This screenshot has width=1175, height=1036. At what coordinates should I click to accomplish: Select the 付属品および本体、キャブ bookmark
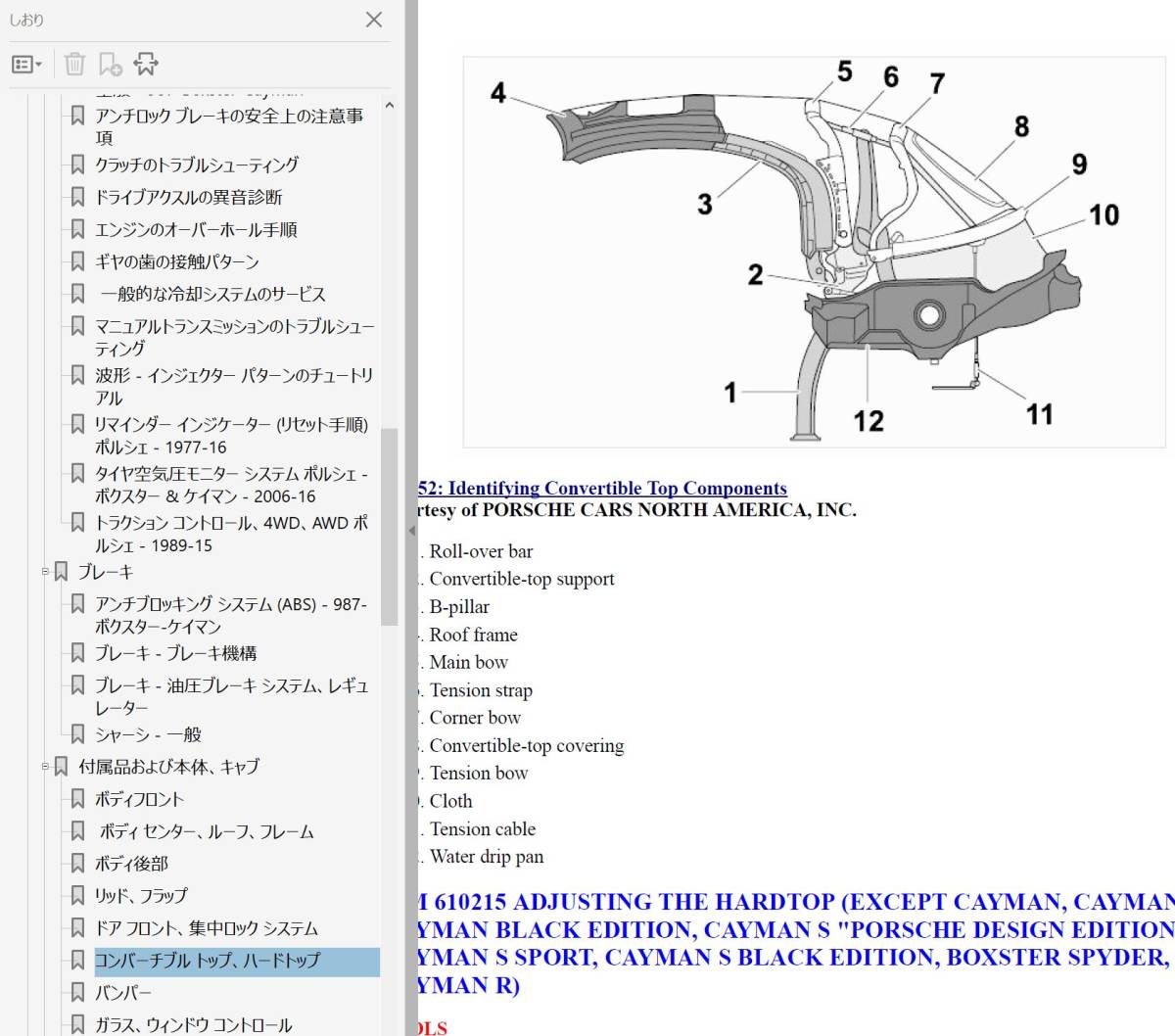pyautogui.click(x=168, y=767)
